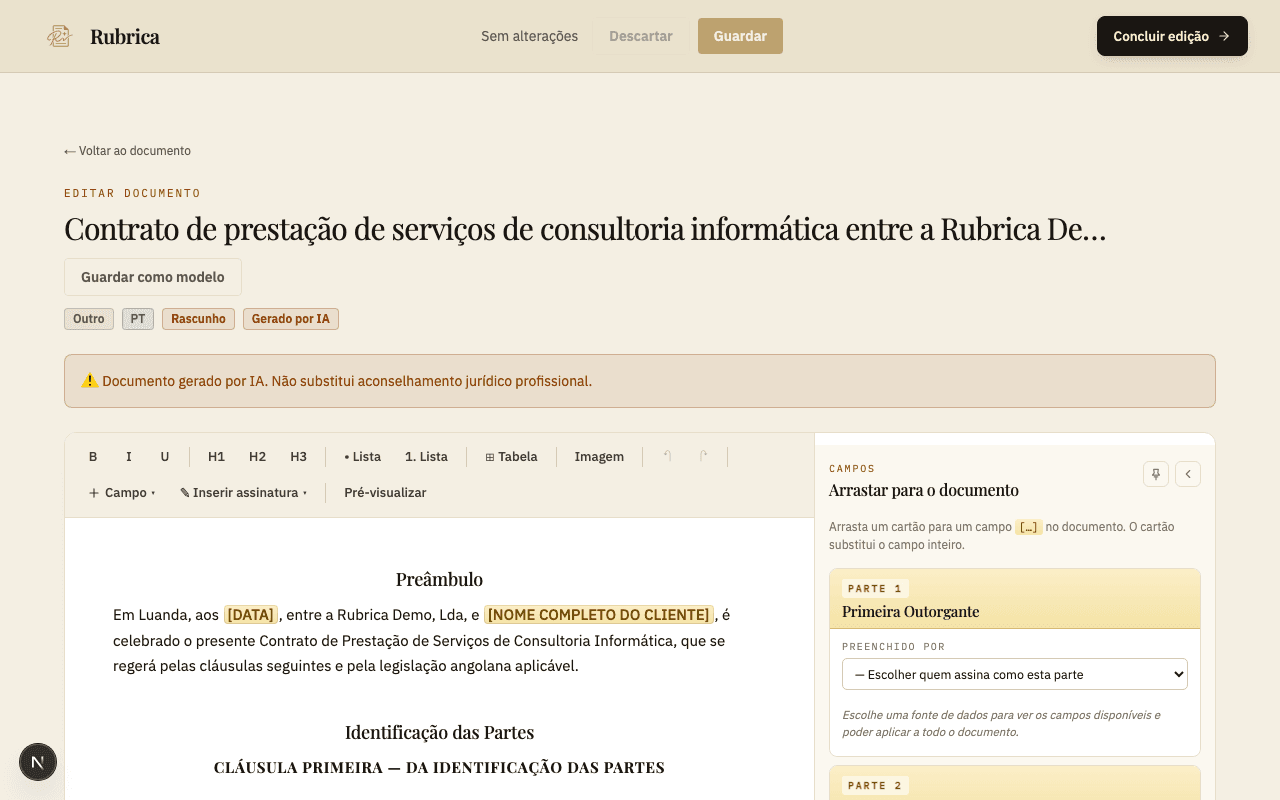Click the Gerado por IA badge
This screenshot has height=800, width=1280.
point(291,319)
